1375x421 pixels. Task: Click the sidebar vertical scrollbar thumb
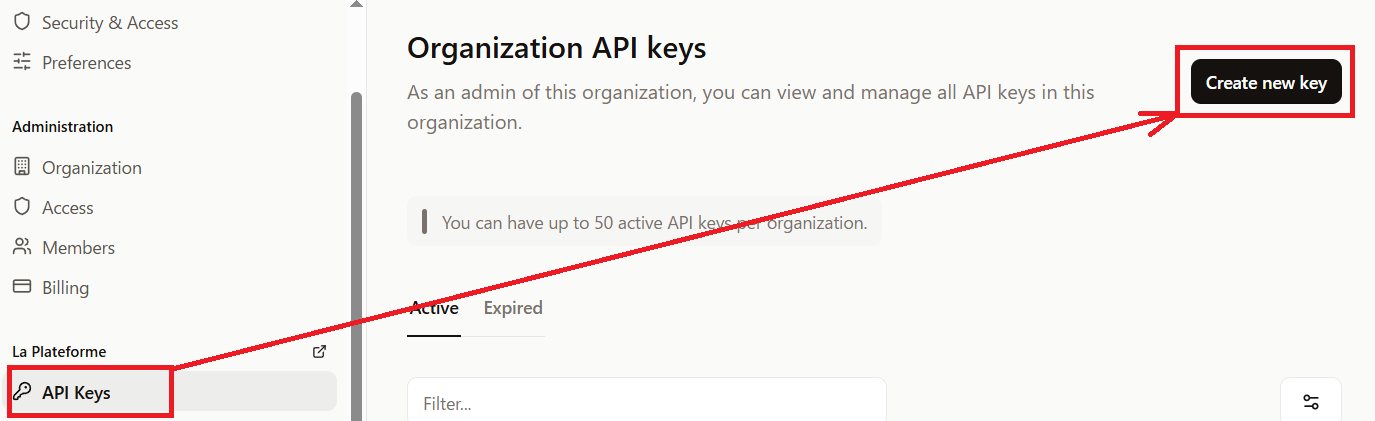[356, 250]
